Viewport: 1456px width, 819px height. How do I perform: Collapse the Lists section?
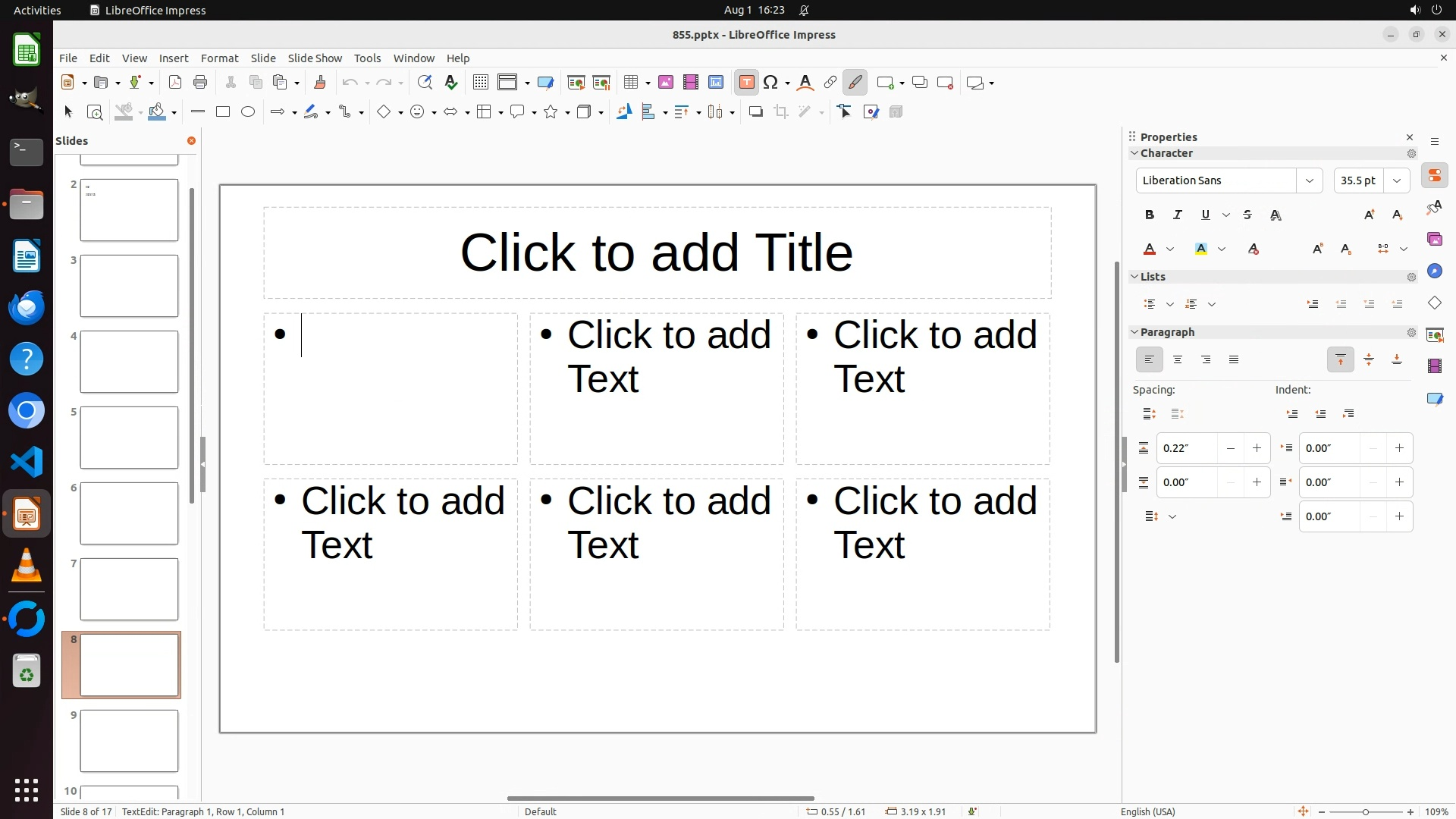[x=1135, y=277]
